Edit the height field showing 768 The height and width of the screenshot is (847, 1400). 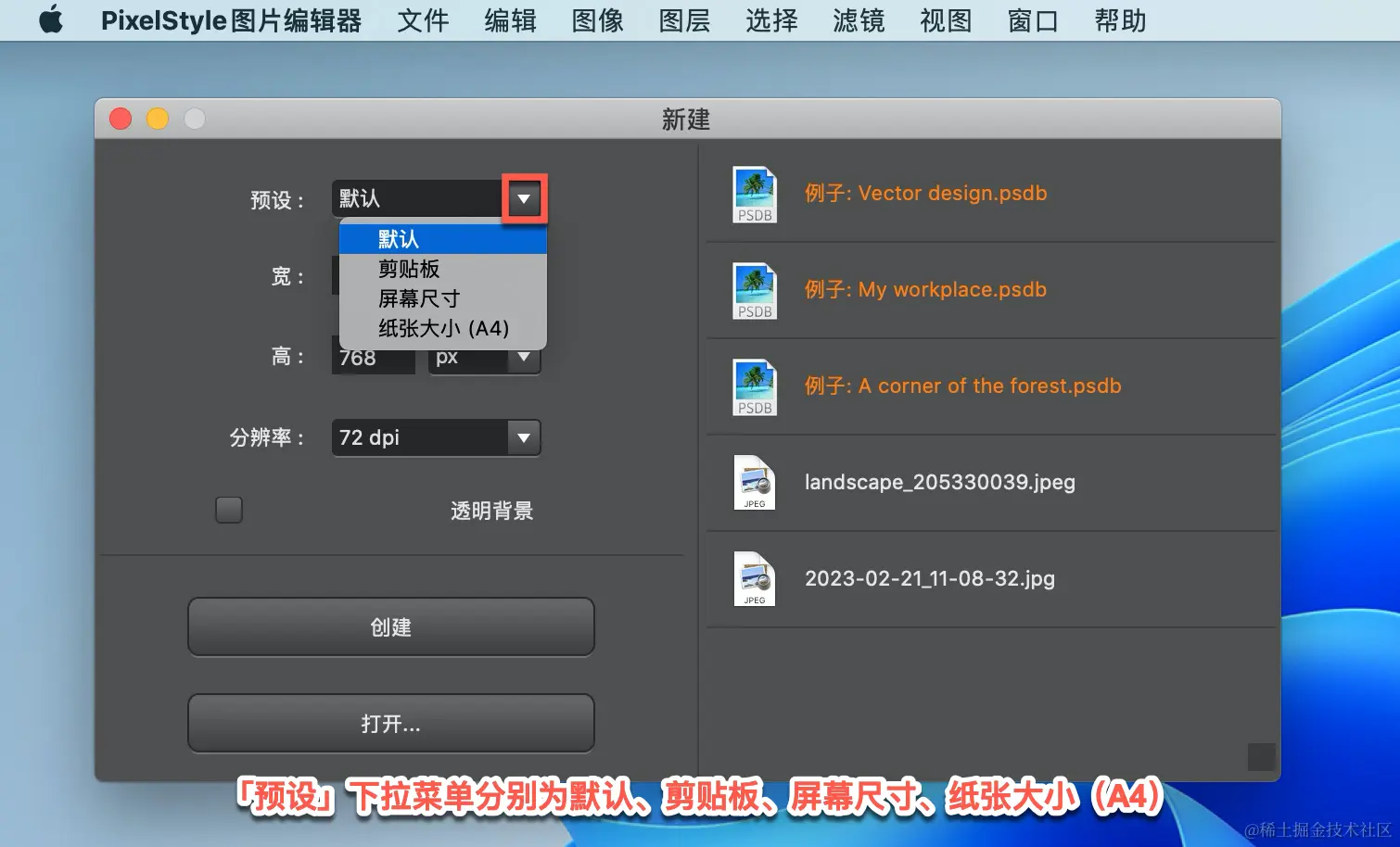coord(373,359)
